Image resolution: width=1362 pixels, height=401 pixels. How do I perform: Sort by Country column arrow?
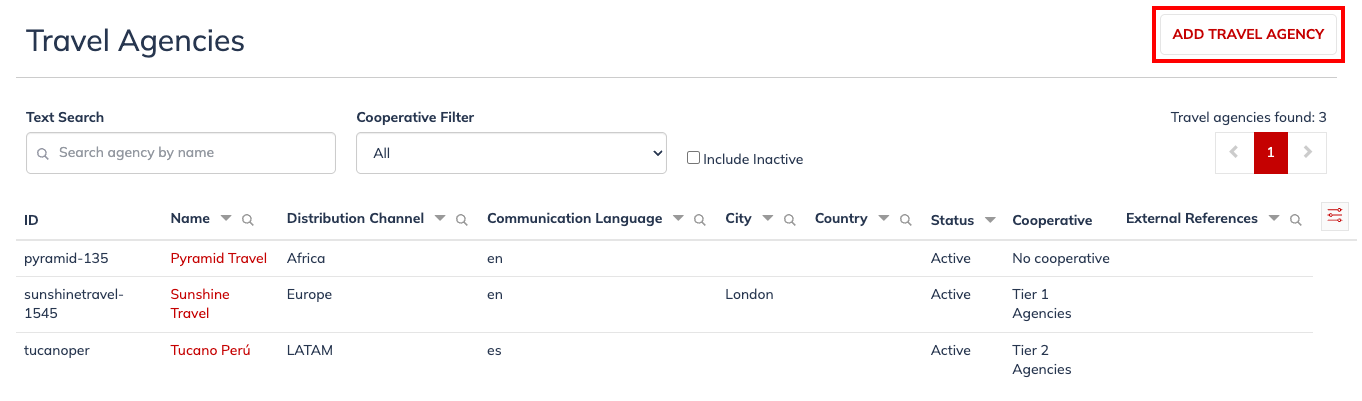point(883,219)
